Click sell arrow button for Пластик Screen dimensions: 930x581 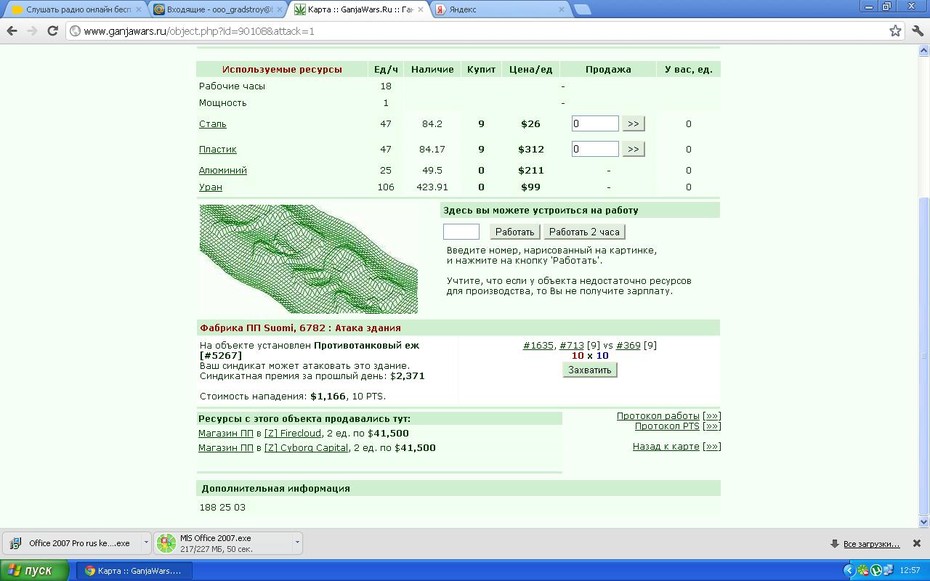tap(633, 149)
